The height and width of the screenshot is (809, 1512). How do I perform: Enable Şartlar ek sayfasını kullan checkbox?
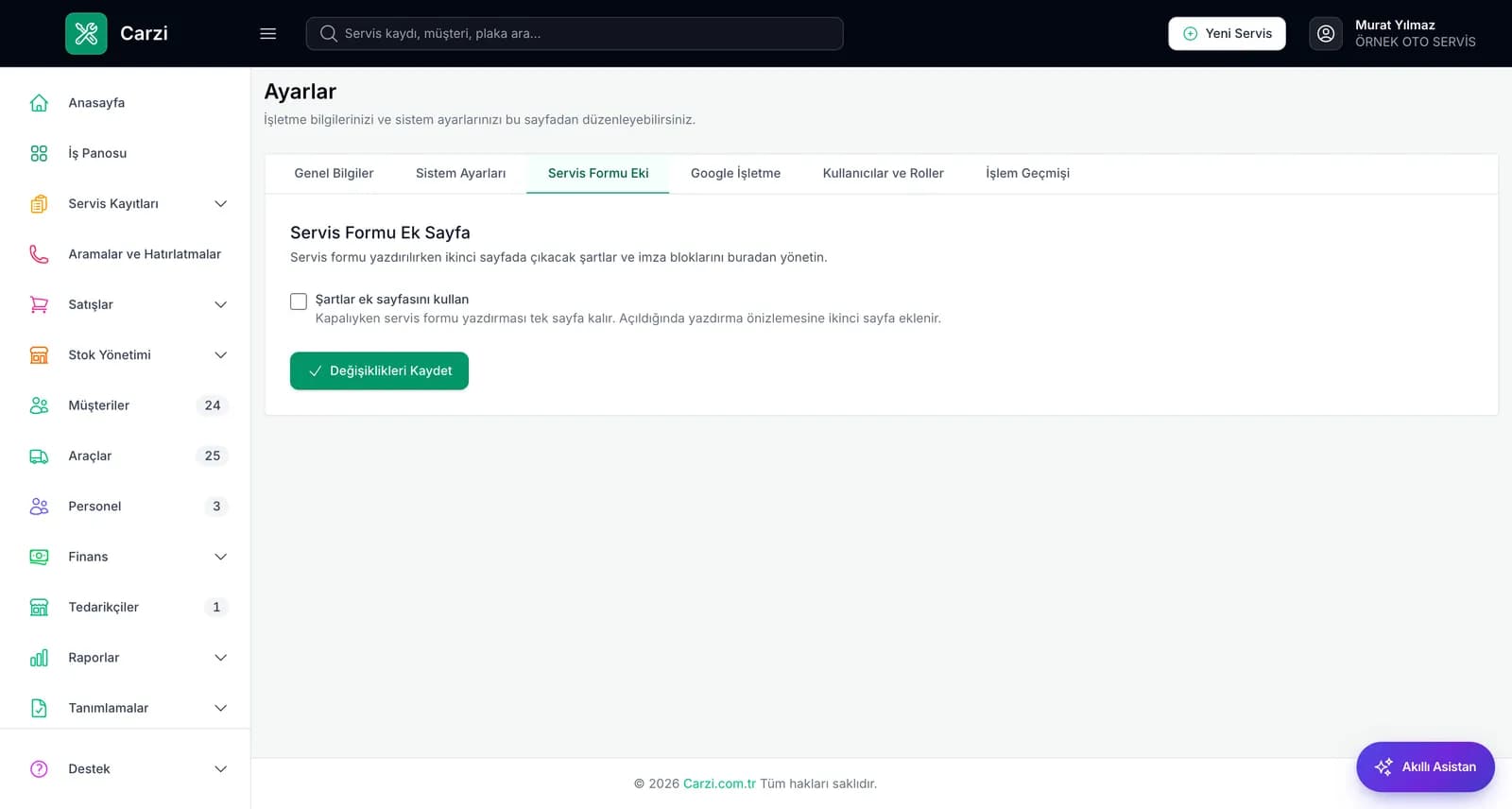tap(299, 301)
